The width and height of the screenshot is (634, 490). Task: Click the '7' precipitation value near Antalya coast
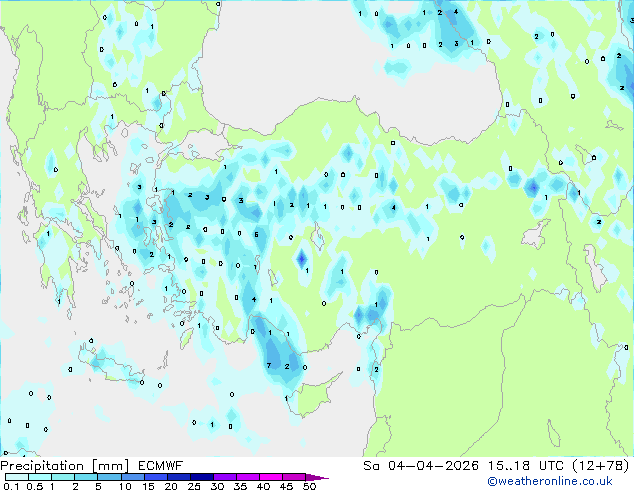(x=269, y=365)
